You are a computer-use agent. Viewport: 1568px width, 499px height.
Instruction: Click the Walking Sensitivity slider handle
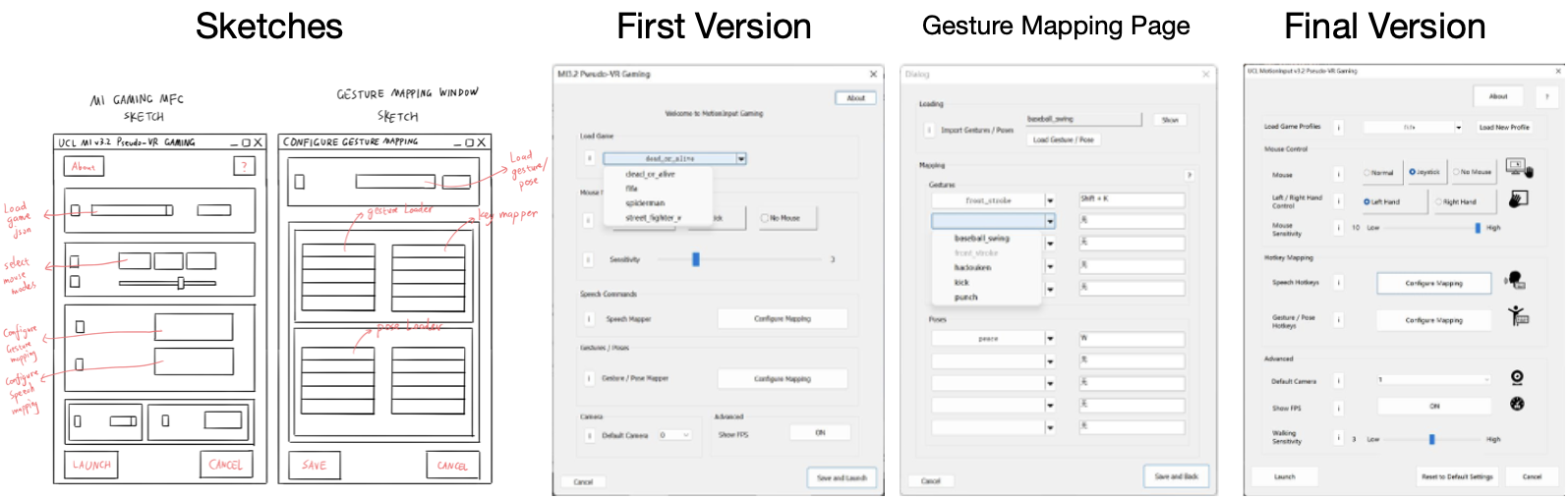(x=1431, y=439)
